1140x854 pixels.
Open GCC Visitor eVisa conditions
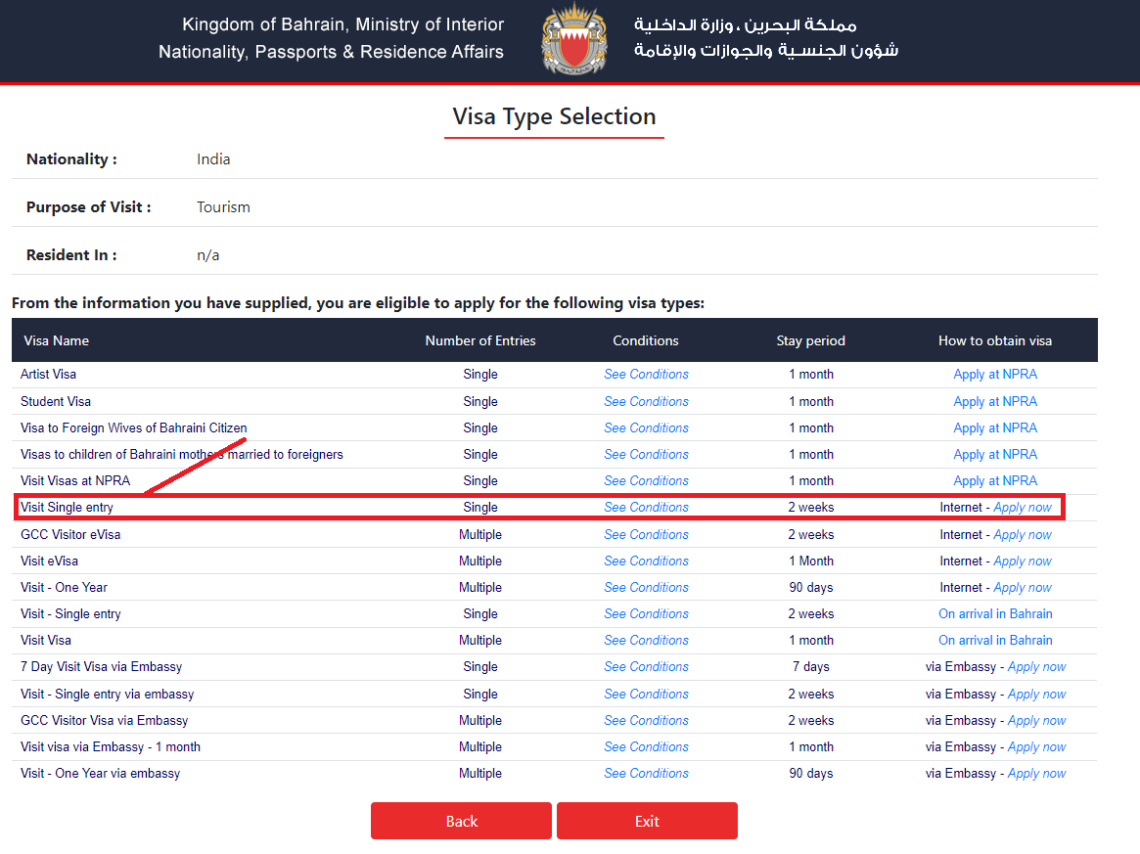pos(645,534)
